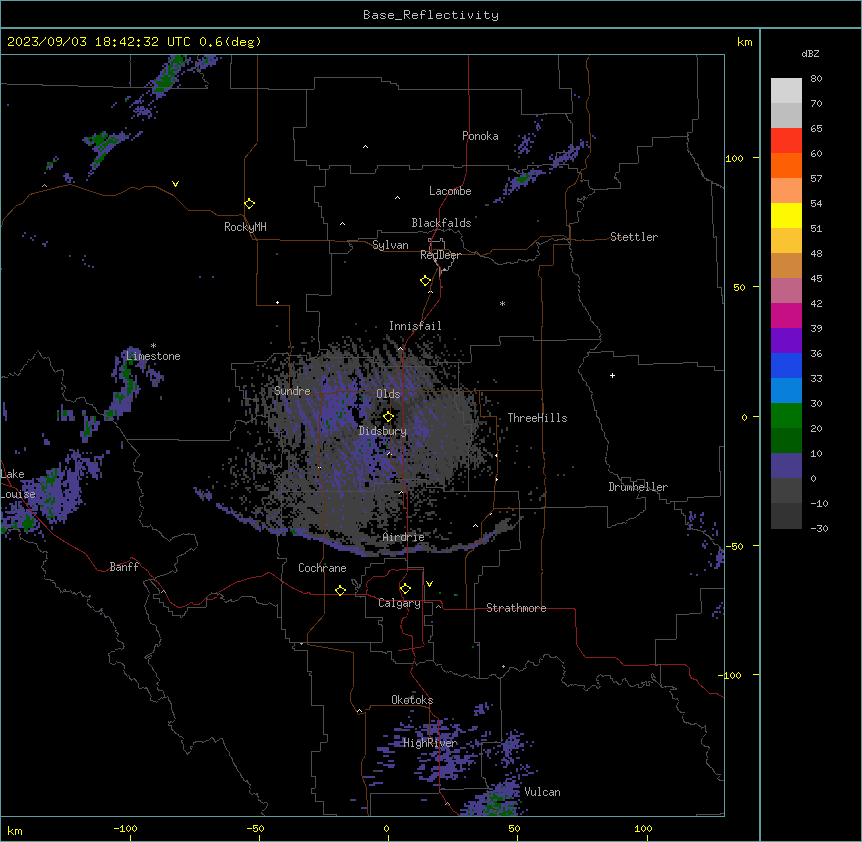Click the km unit label at bottom left
The width and height of the screenshot is (862, 842).
[15, 830]
